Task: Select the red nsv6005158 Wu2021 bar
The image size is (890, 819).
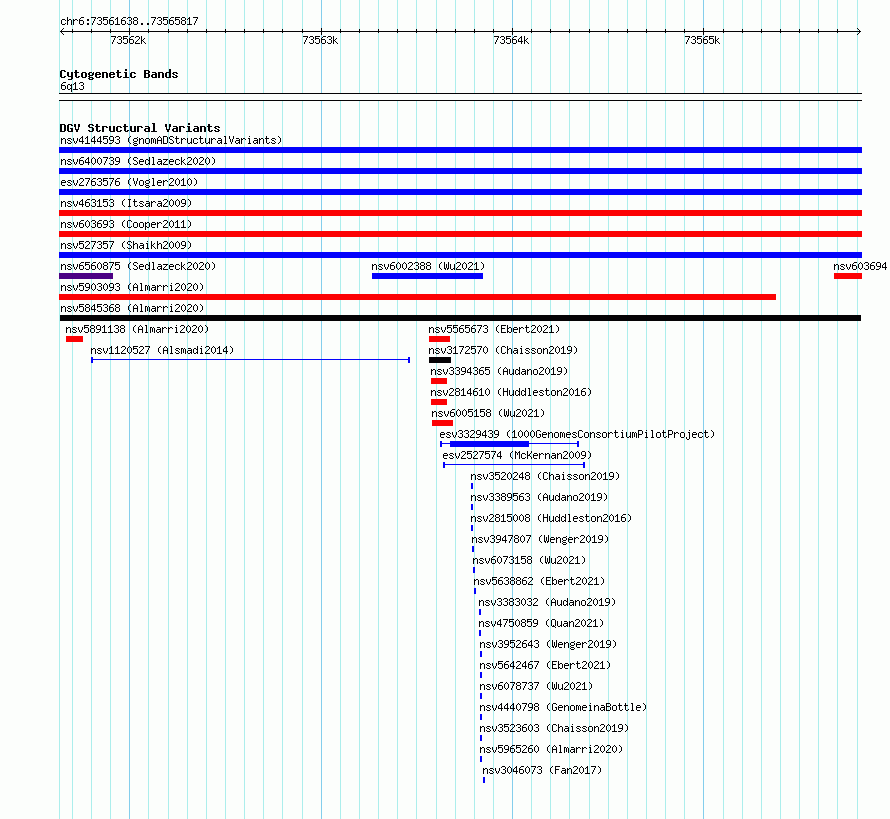Action: click(442, 423)
